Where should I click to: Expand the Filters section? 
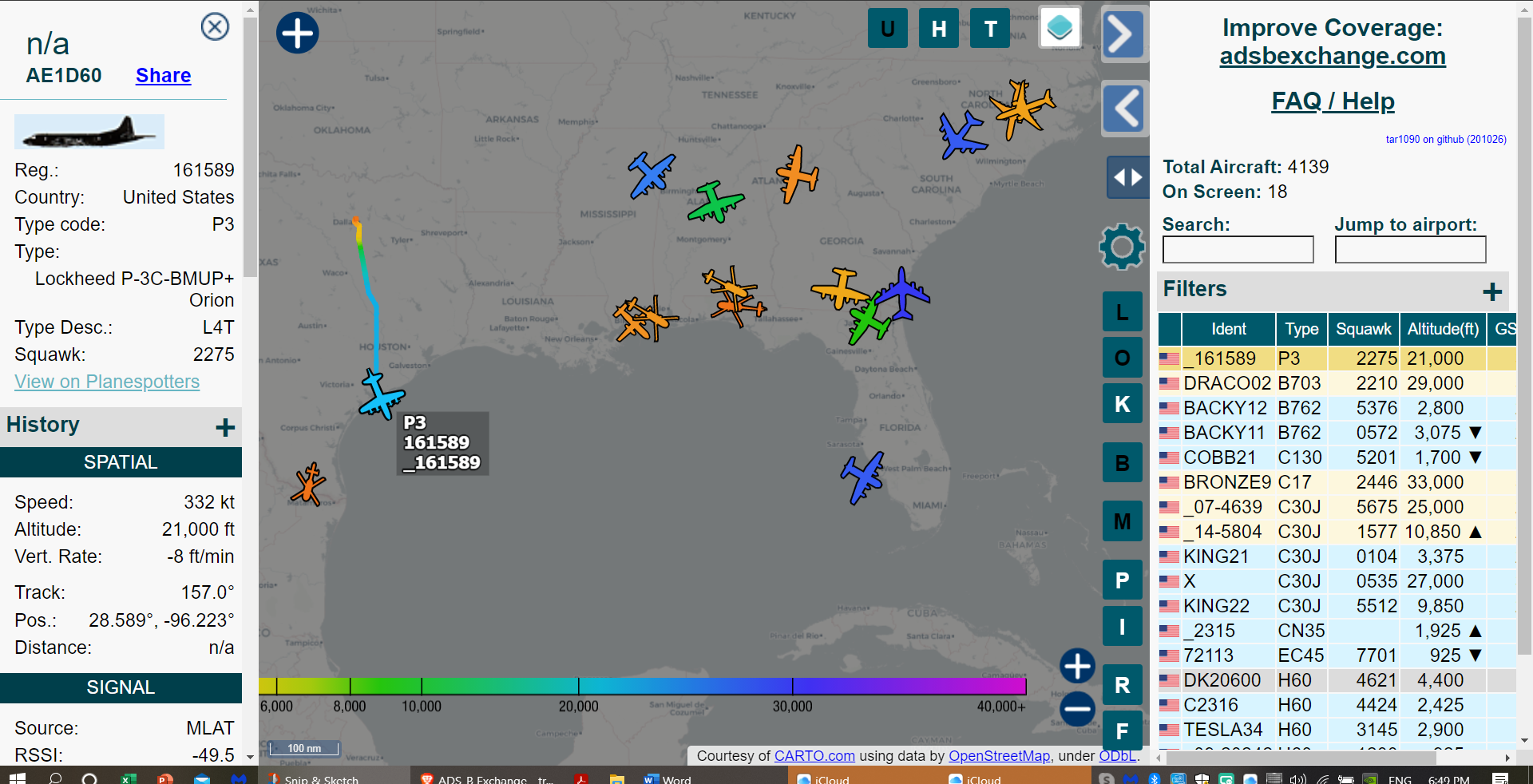1492,291
